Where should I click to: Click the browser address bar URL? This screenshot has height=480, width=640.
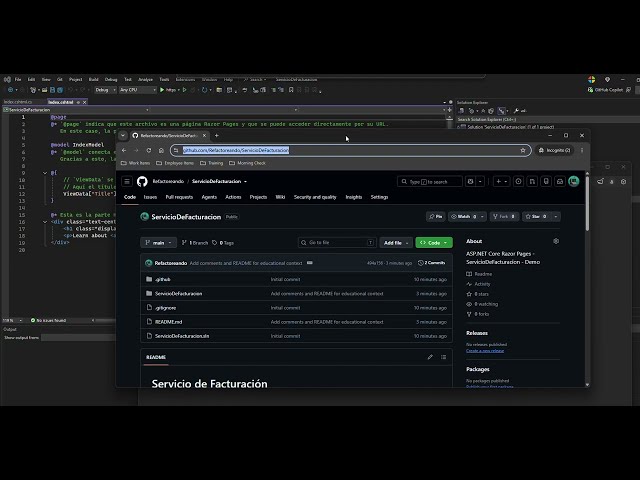[236, 150]
